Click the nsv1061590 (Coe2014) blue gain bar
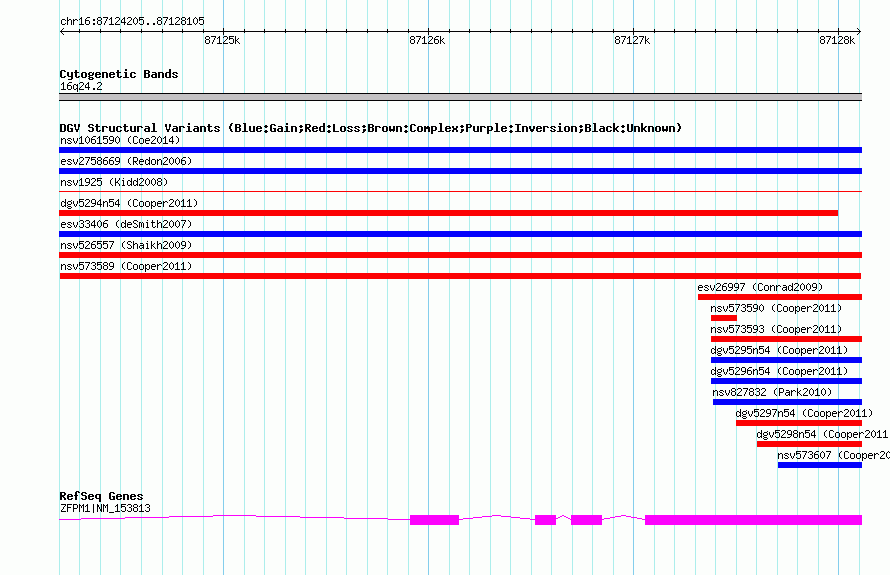The width and height of the screenshot is (890, 575). (x=460, y=150)
